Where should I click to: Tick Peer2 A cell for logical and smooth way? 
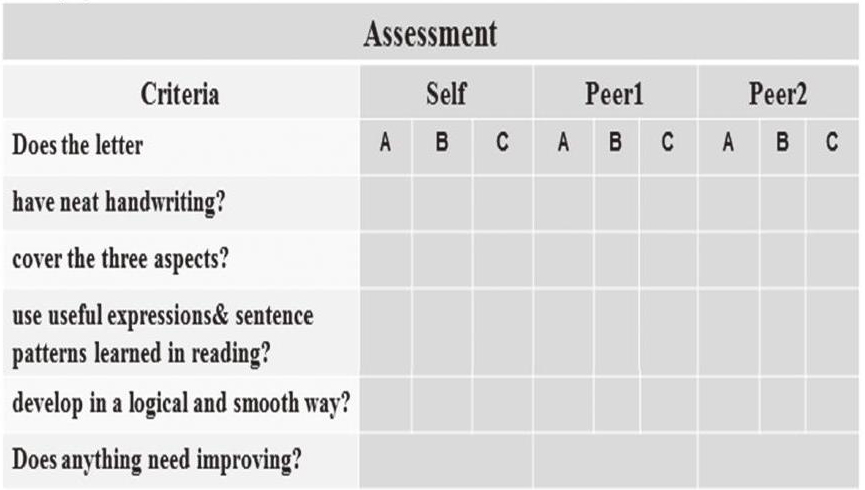coord(728,404)
